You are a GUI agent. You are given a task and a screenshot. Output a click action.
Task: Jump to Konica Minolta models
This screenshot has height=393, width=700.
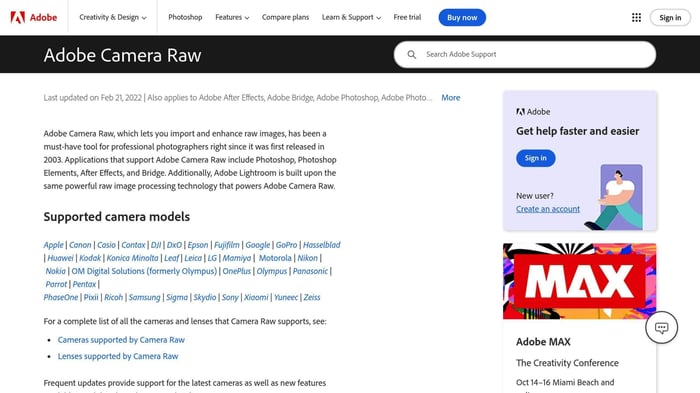[133, 258]
